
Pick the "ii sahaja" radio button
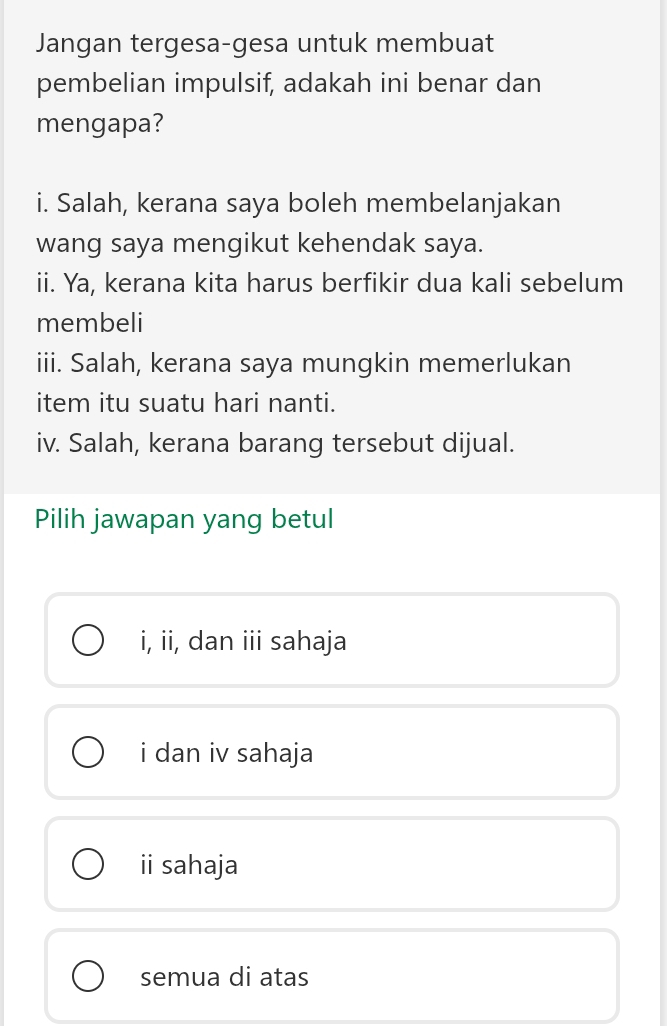tap(87, 865)
